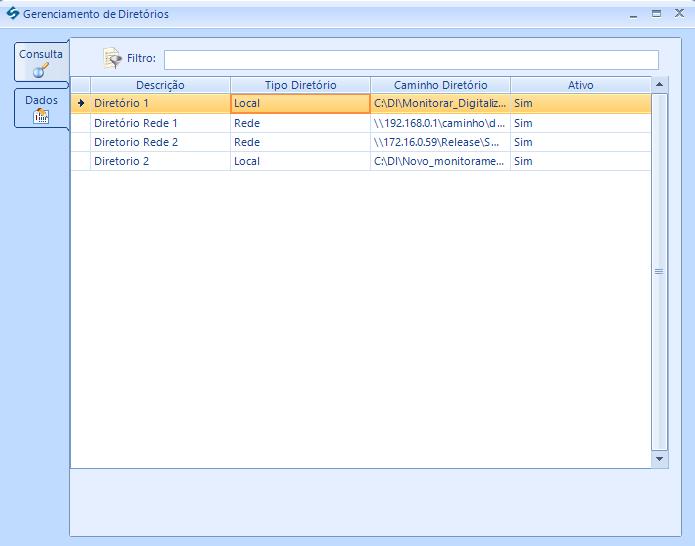Click the application logo in the title bar

(x=13, y=14)
